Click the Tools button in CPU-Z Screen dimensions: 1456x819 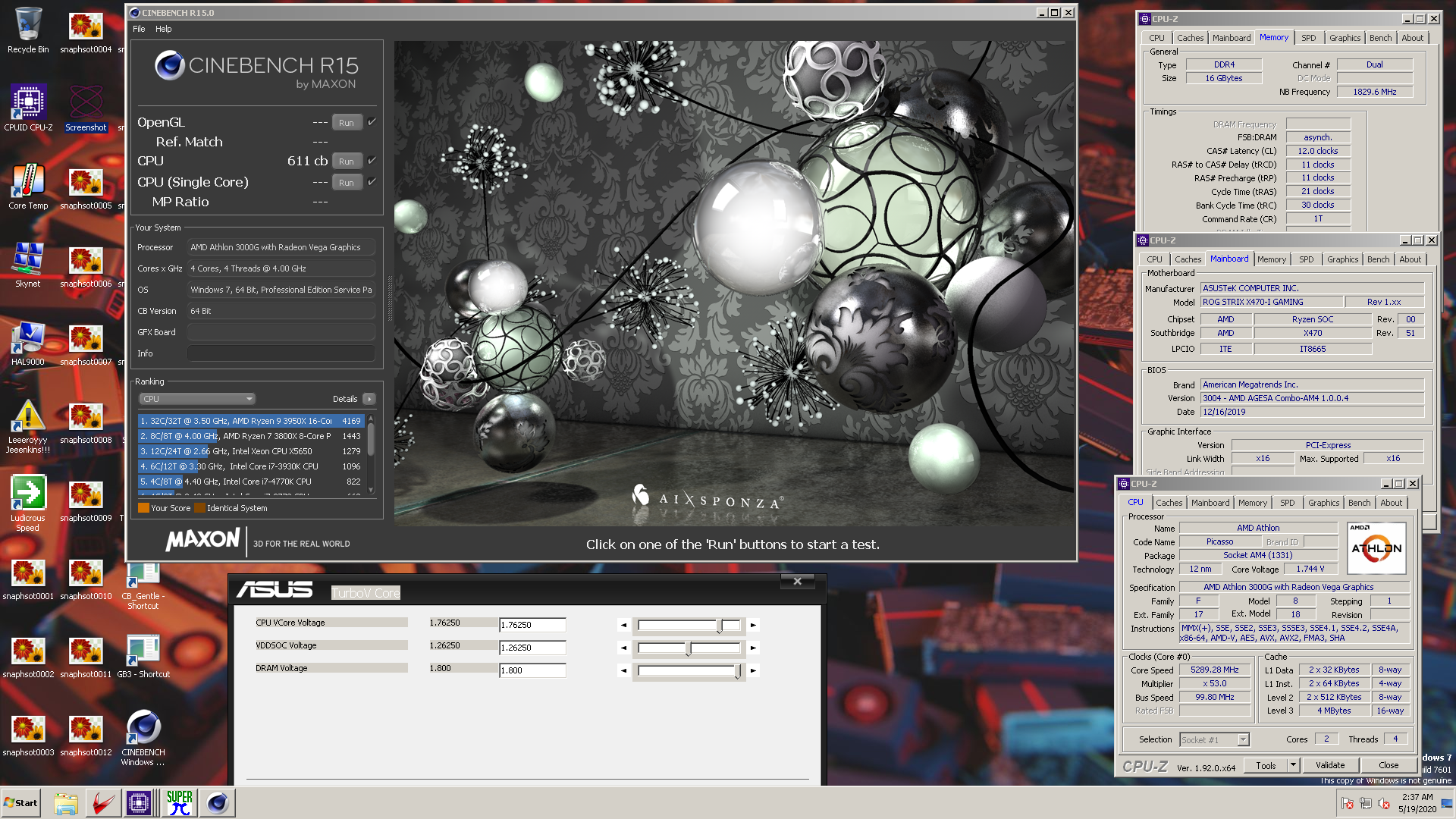click(x=1266, y=765)
